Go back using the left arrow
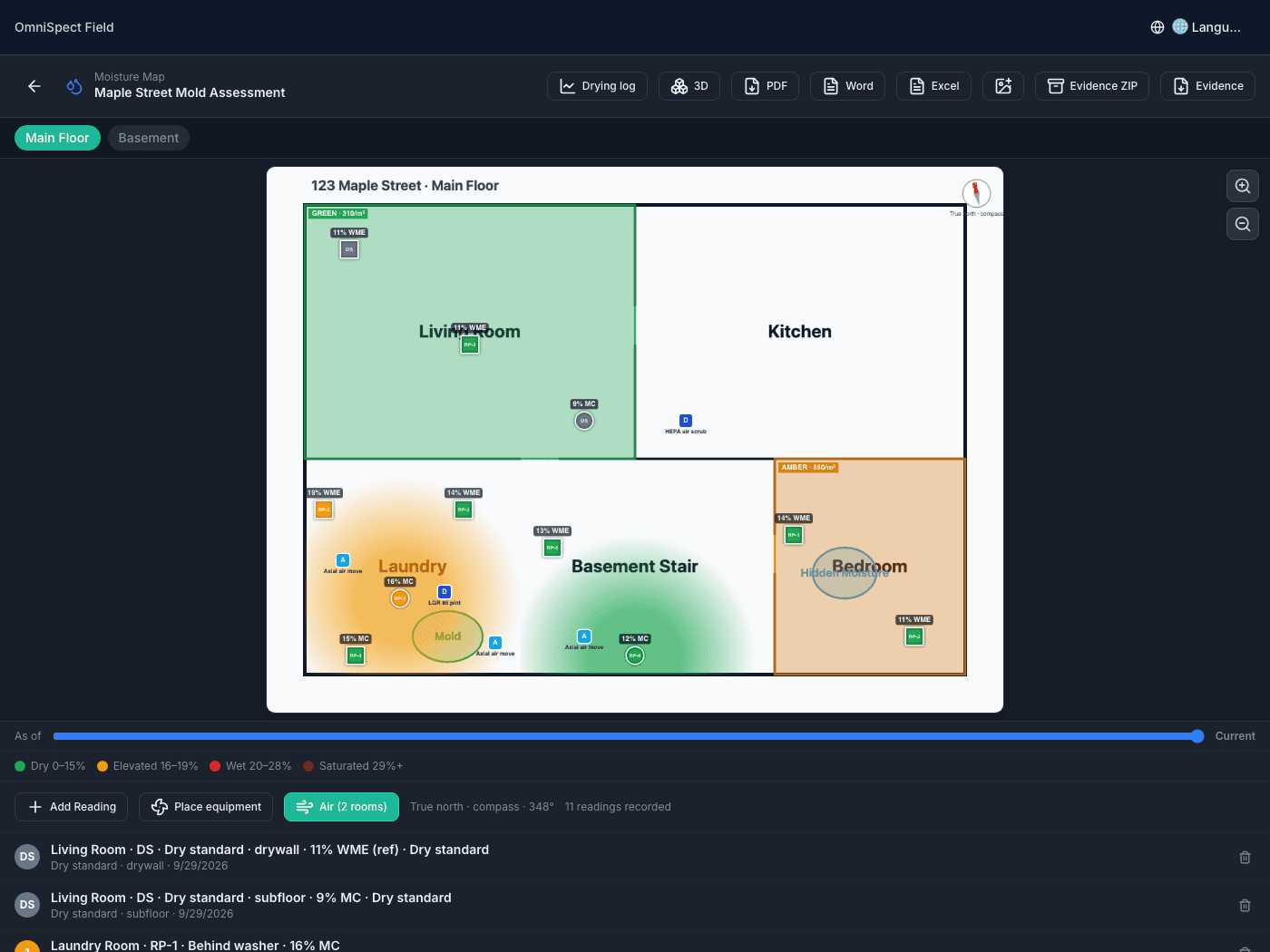This screenshot has width=1270, height=952. [x=34, y=86]
